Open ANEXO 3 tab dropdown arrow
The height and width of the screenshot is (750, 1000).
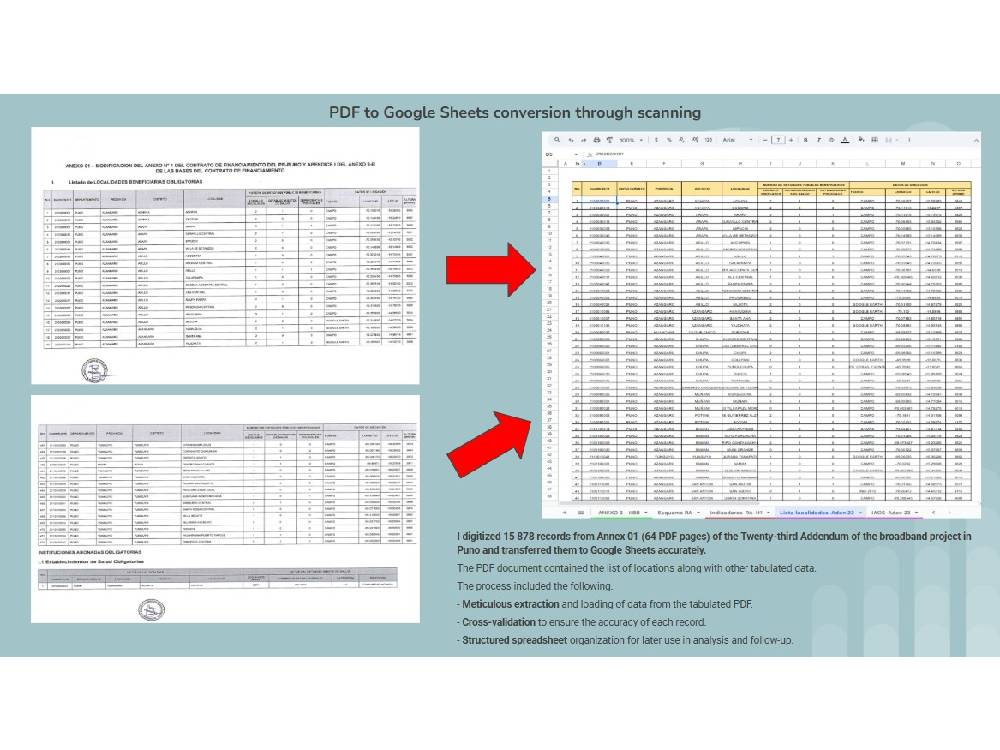(646, 512)
